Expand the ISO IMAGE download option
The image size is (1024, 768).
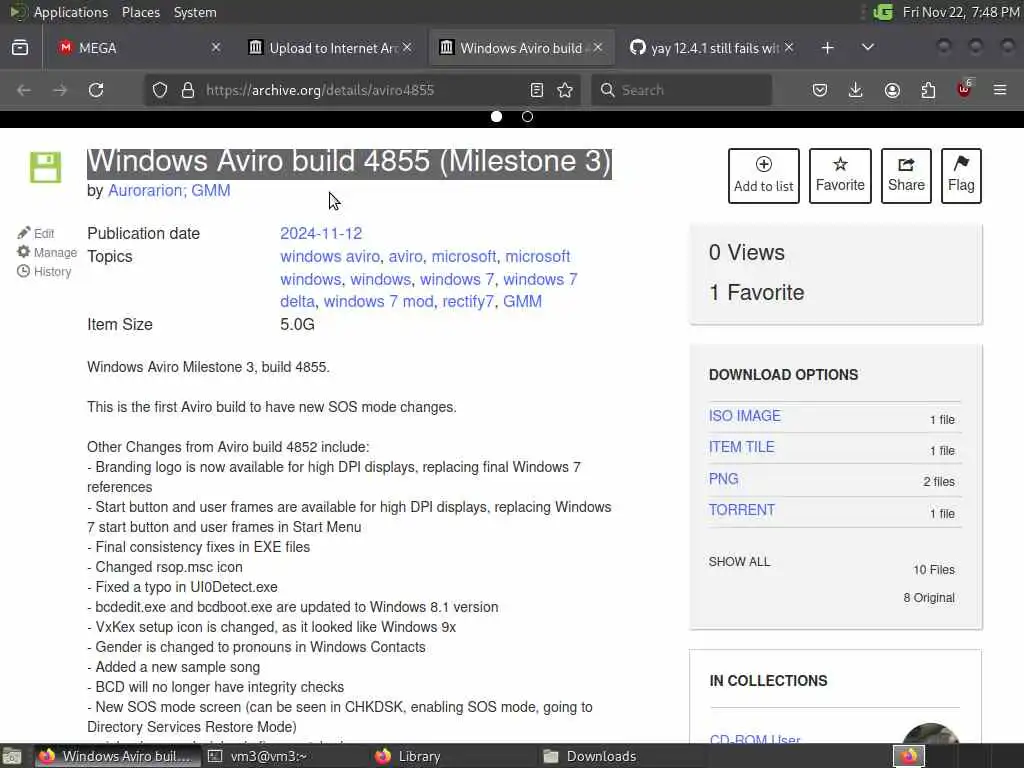(744, 416)
